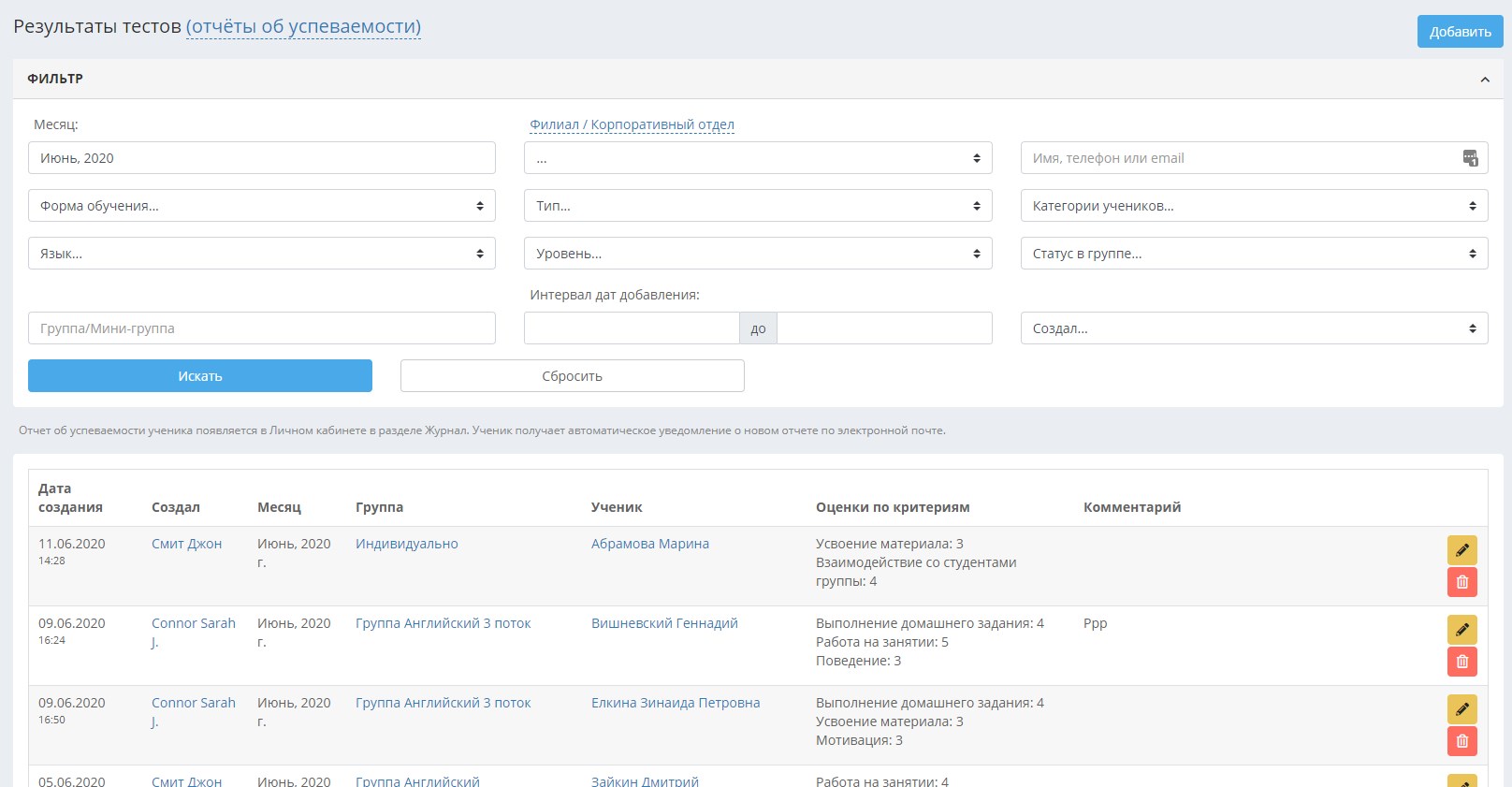Screen dimensions: 1512x787
Task: Click the Мотивация: 3 score
Action: 859,740
